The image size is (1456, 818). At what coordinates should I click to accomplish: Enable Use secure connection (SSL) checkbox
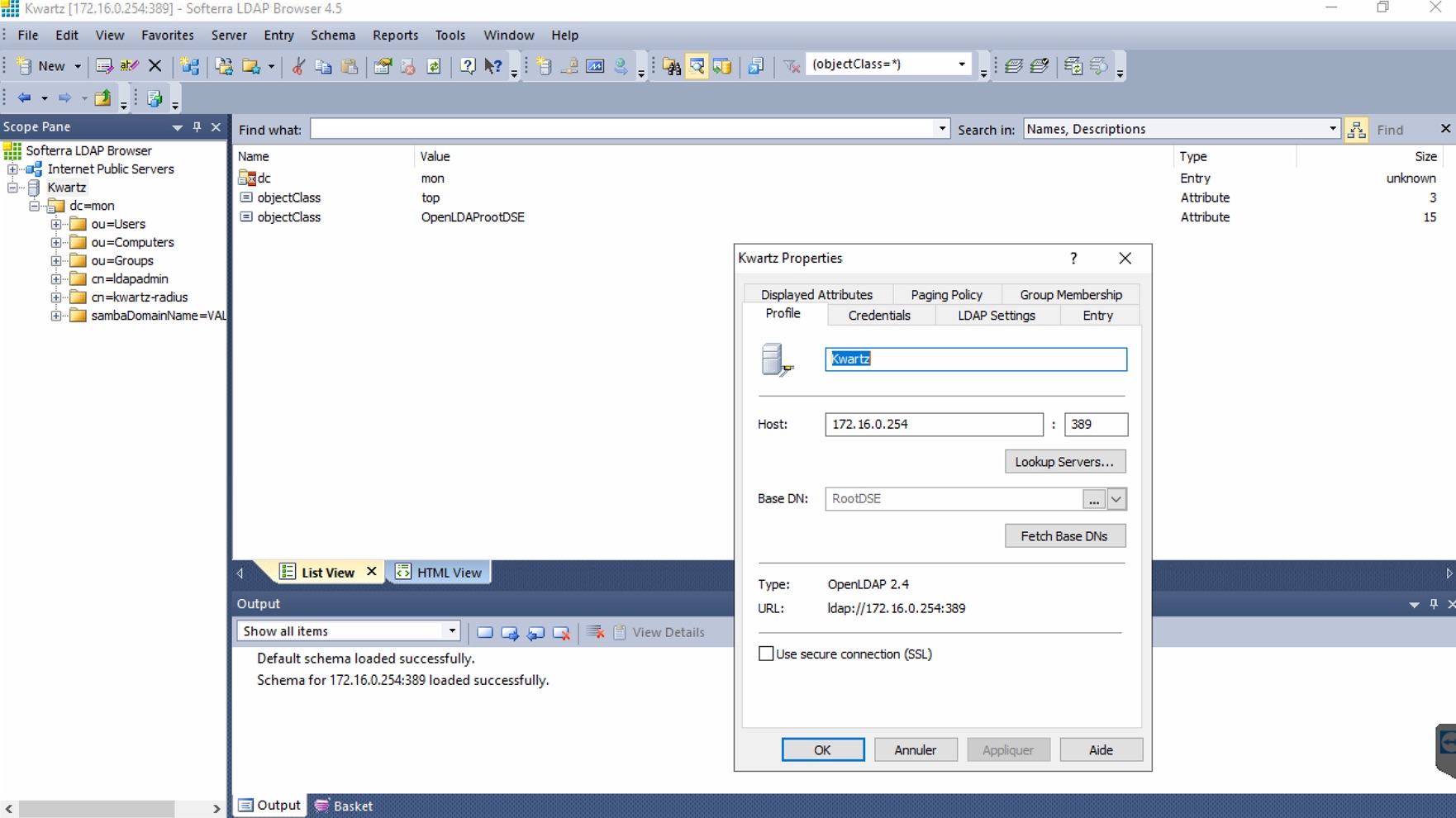(x=766, y=654)
